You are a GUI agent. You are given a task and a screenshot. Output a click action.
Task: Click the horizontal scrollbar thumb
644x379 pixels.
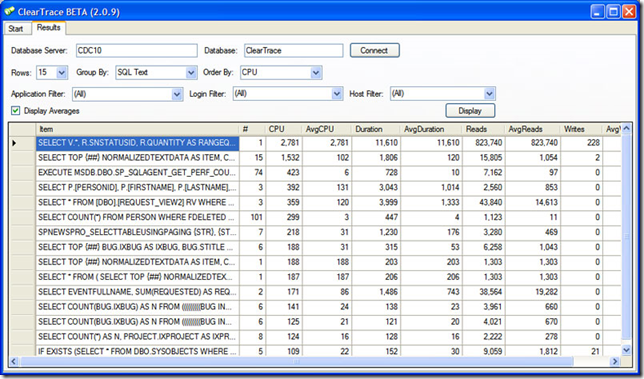pos(296,361)
